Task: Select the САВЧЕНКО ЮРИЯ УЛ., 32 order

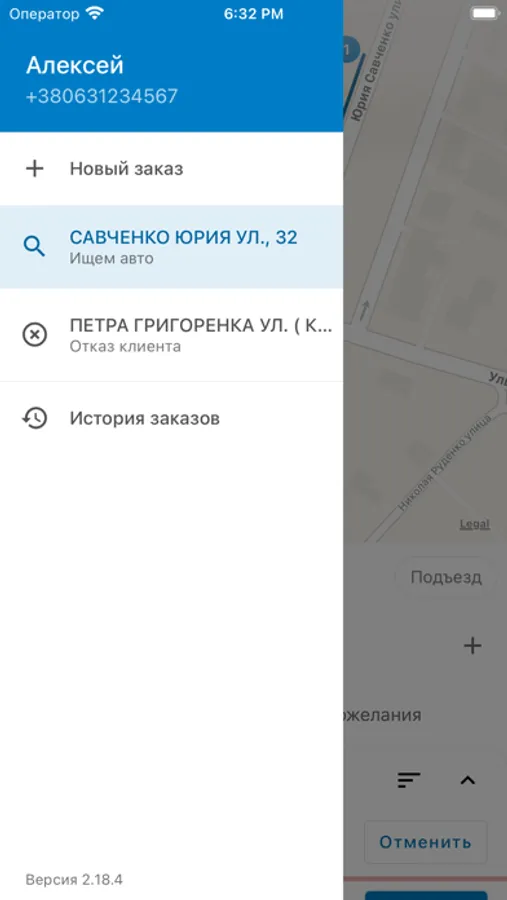Action: pos(172,247)
